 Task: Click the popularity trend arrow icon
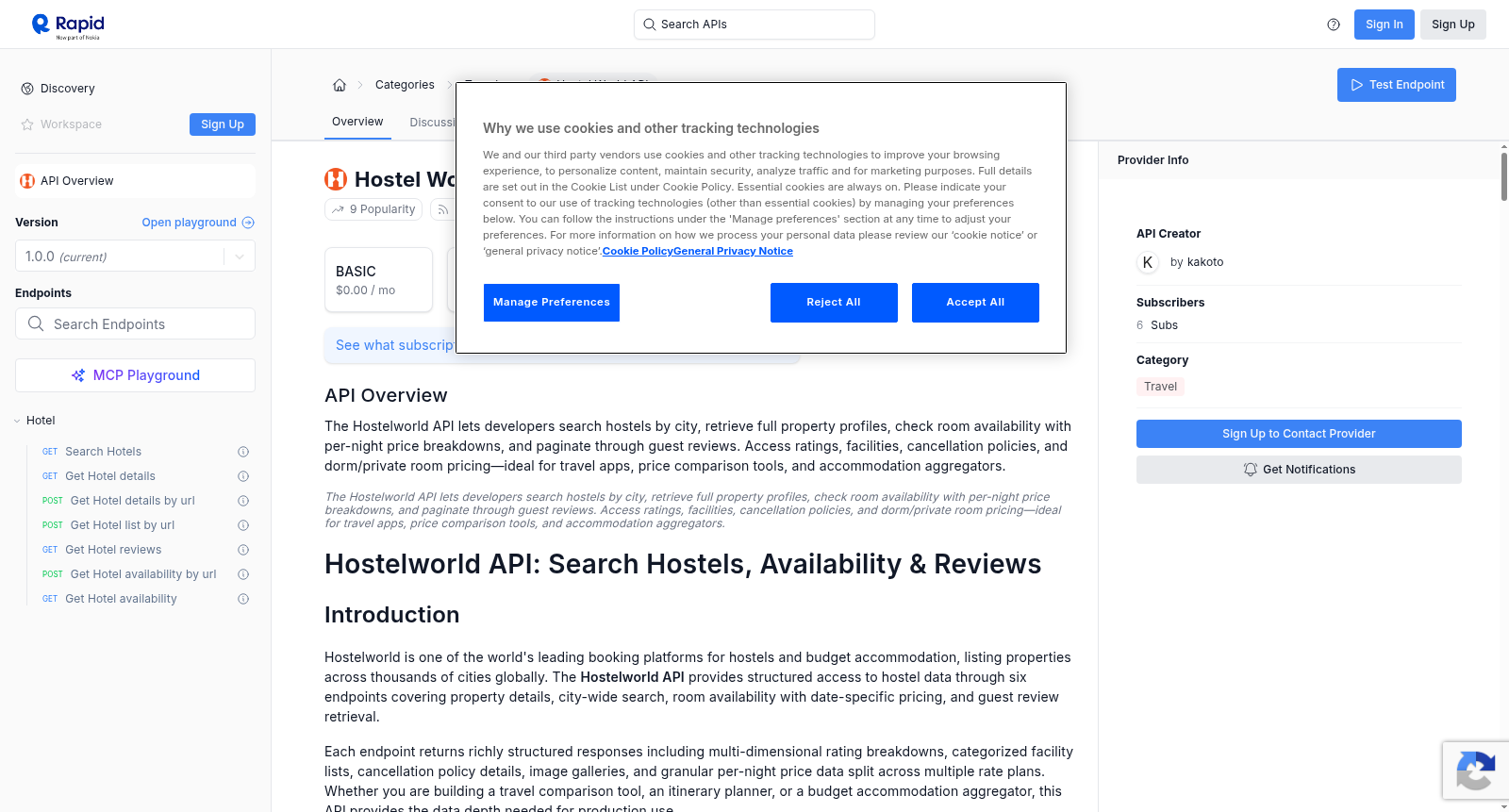coord(338,209)
